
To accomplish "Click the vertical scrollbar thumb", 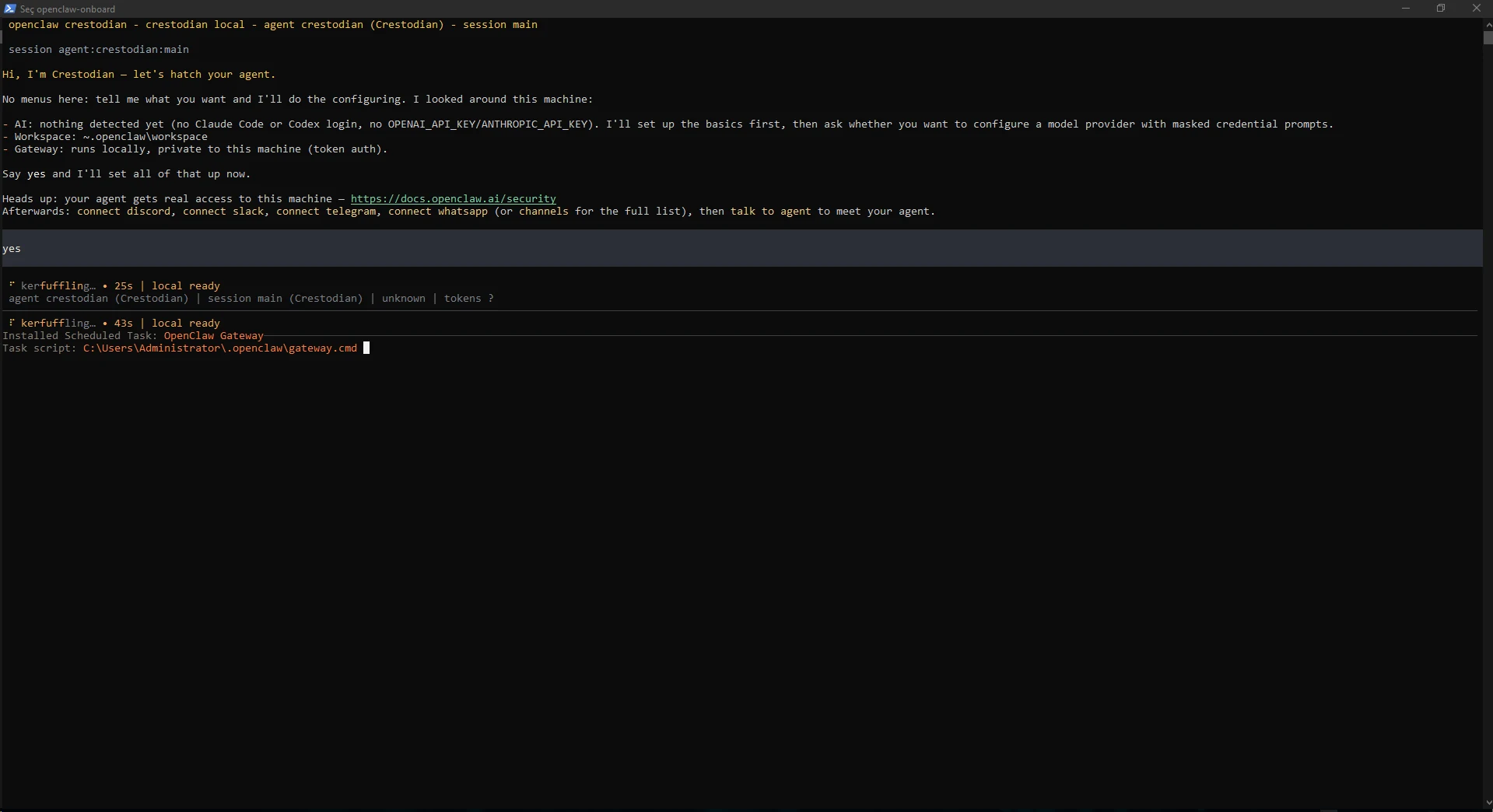I will pyautogui.click(x=1488, y=37).
